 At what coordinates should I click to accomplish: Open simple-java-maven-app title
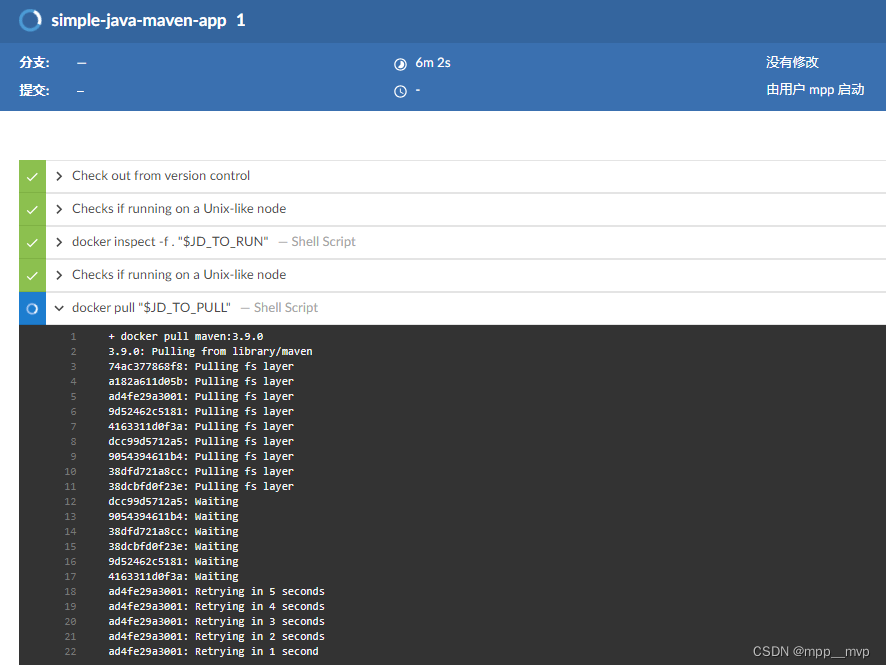point(138,21)
